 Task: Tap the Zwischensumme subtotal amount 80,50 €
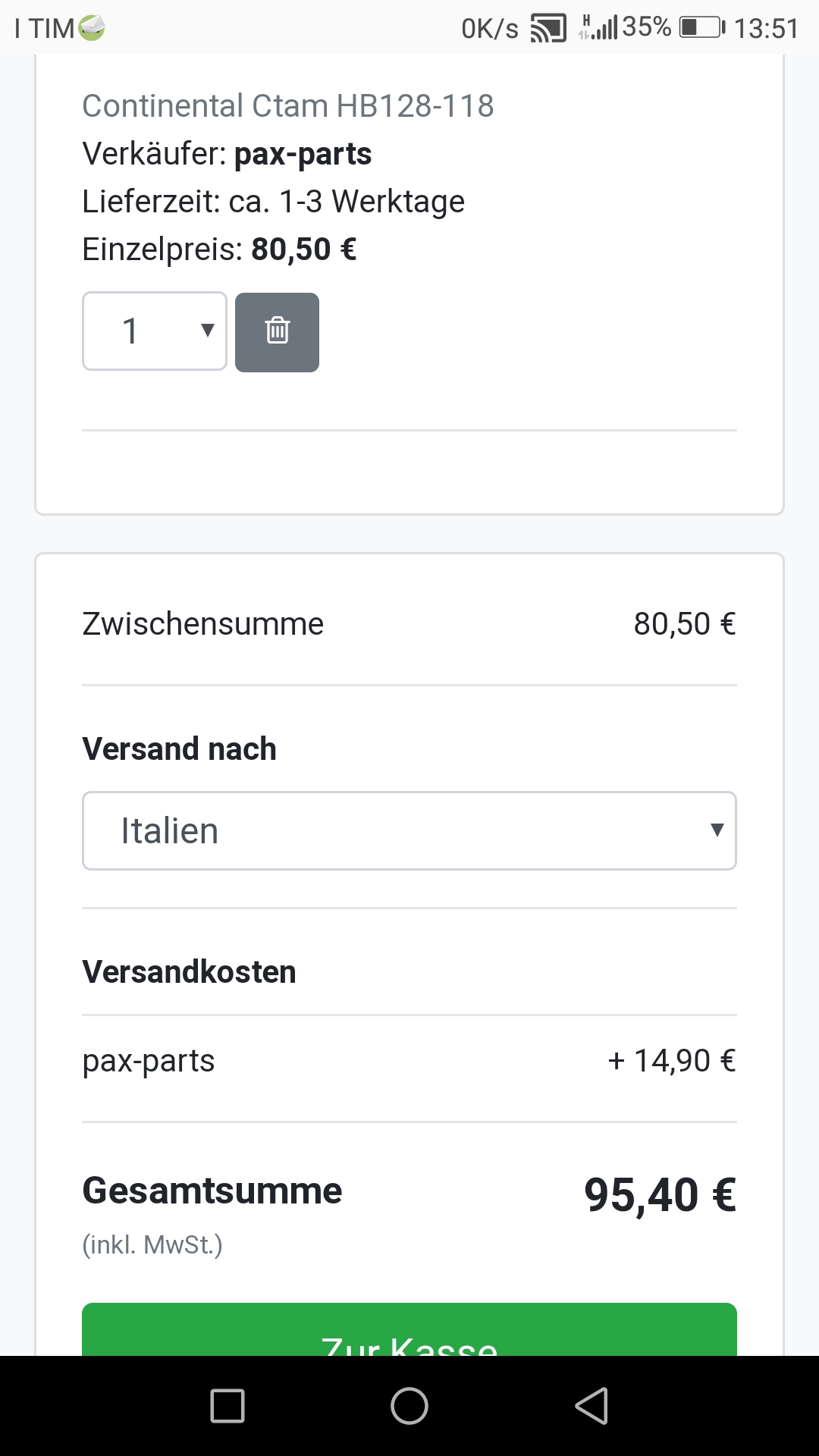pos(684,624)
